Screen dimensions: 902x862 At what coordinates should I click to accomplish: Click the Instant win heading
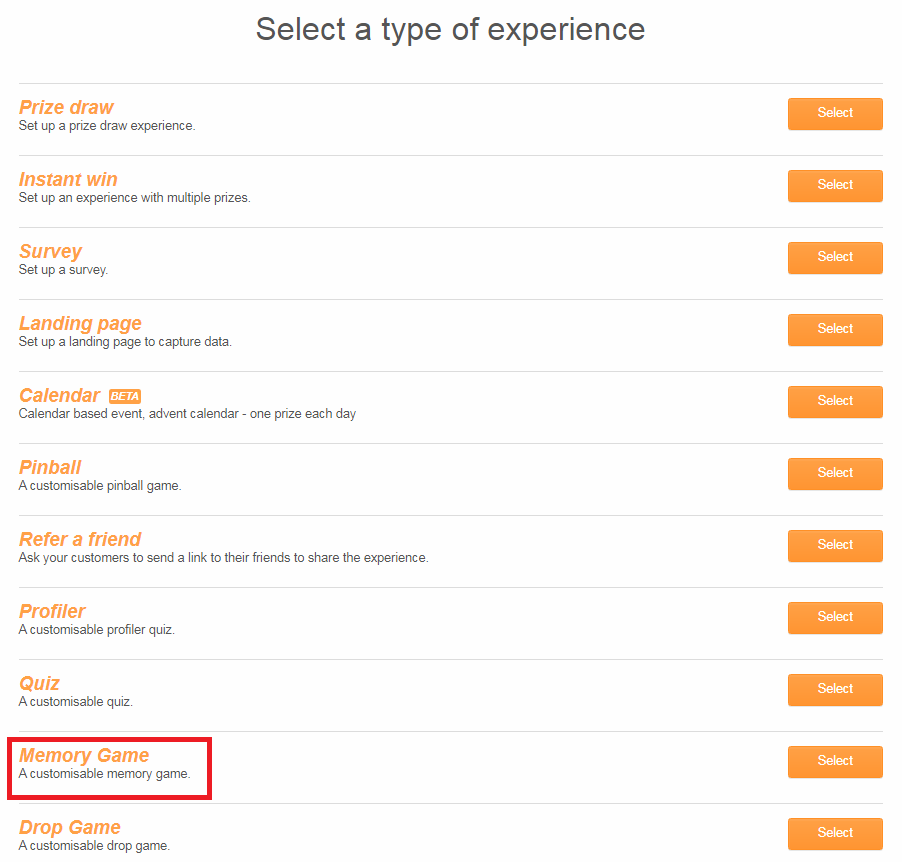coord(68,179)
